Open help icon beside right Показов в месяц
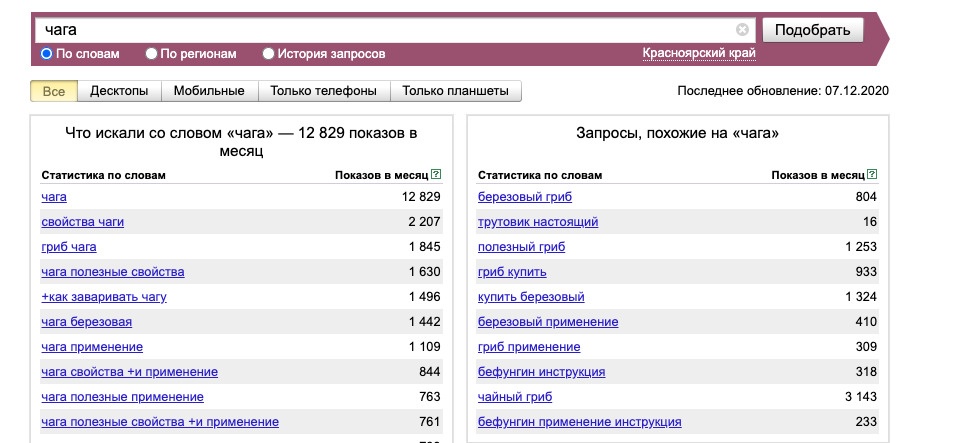The height and width of the screenshot is (443, 954). click(872, 175)
